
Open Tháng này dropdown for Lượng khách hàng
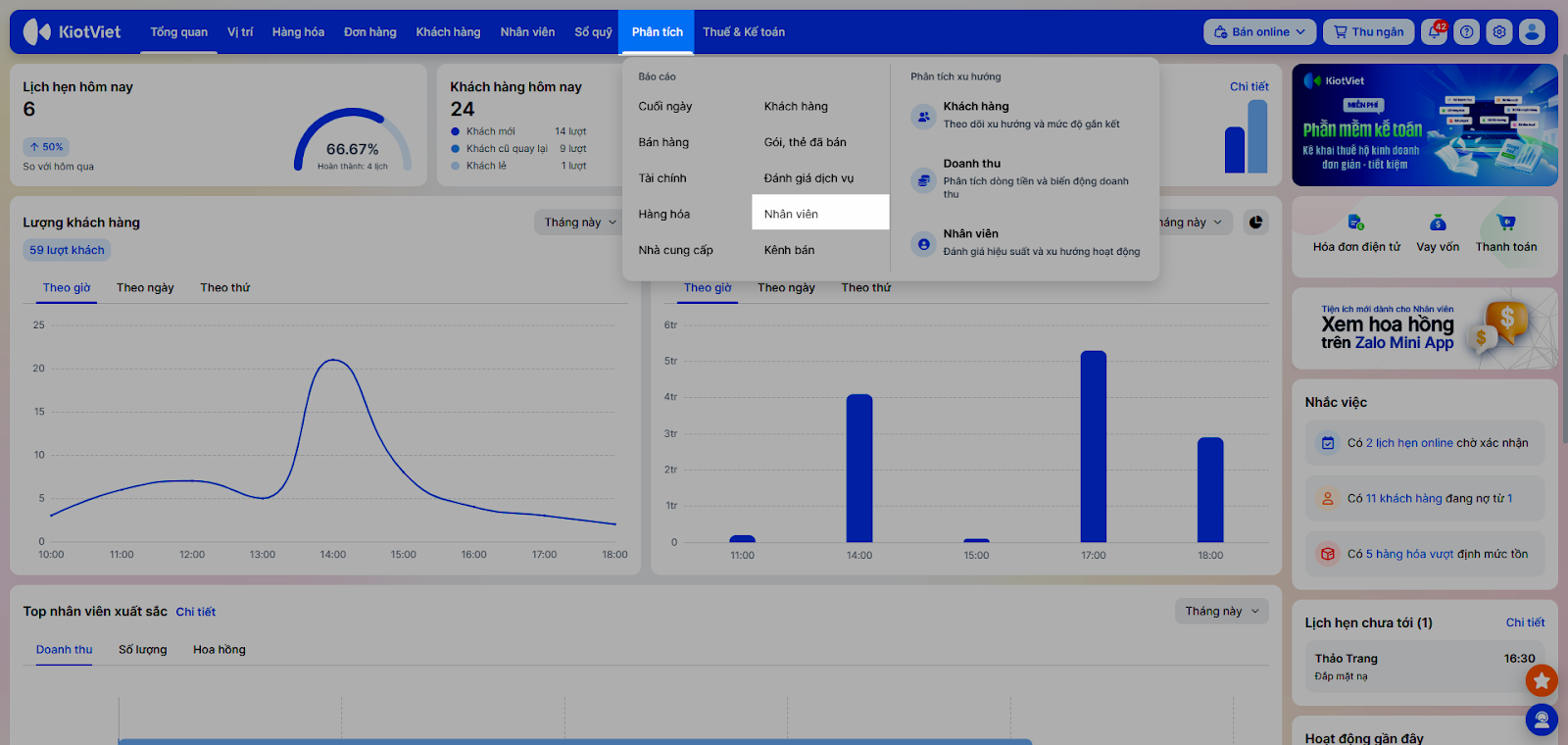pos(580,223)
